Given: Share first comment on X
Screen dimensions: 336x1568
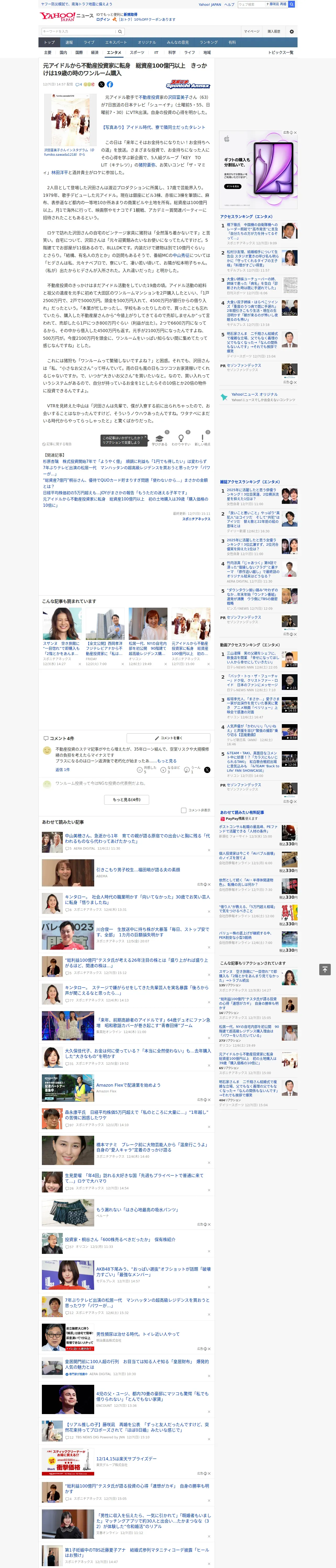Looking at the screenshot, I should click(207, 770).
